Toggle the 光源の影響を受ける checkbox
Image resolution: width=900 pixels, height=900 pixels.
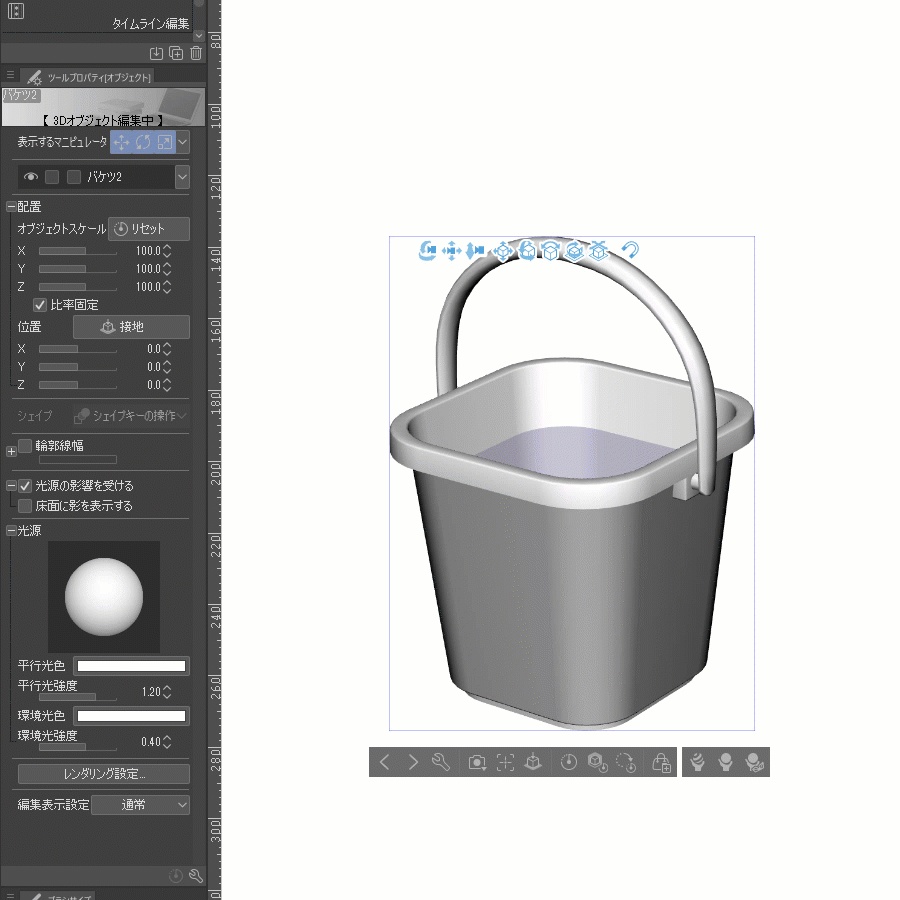pos(24,485)
